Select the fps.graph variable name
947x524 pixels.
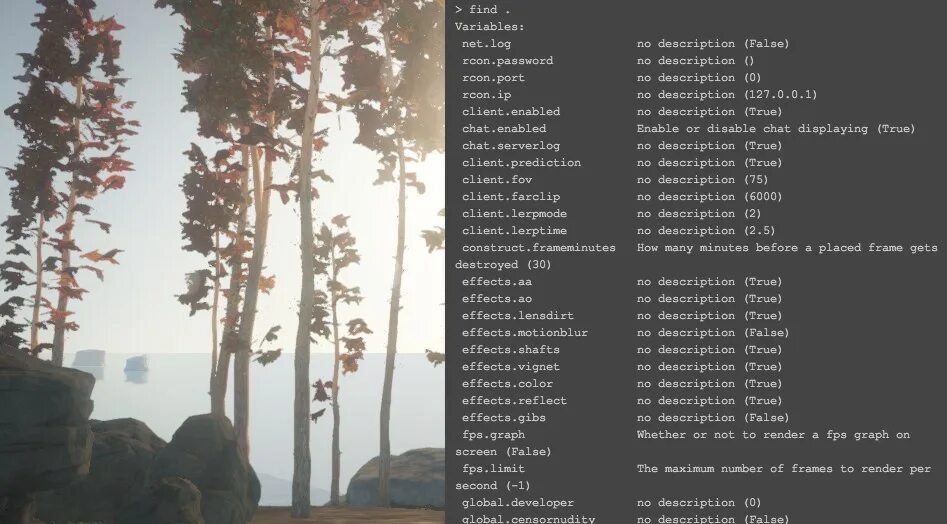(x=493, y=435)
